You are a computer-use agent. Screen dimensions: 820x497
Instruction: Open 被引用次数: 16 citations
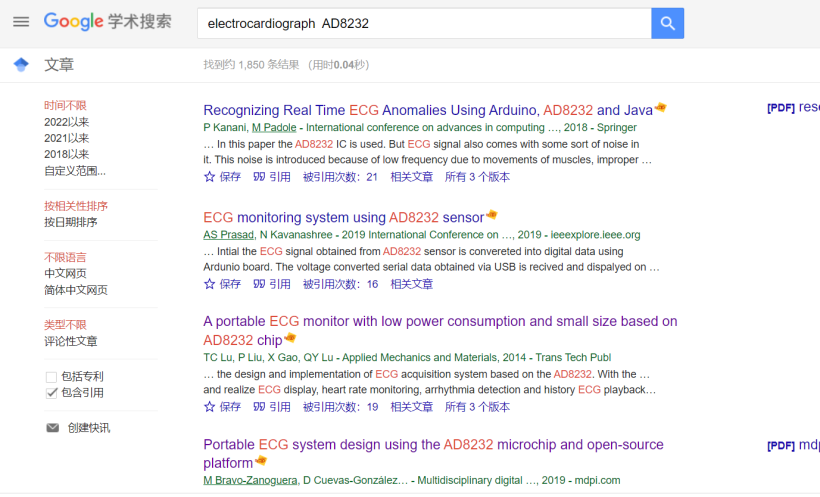coord(340,284)
